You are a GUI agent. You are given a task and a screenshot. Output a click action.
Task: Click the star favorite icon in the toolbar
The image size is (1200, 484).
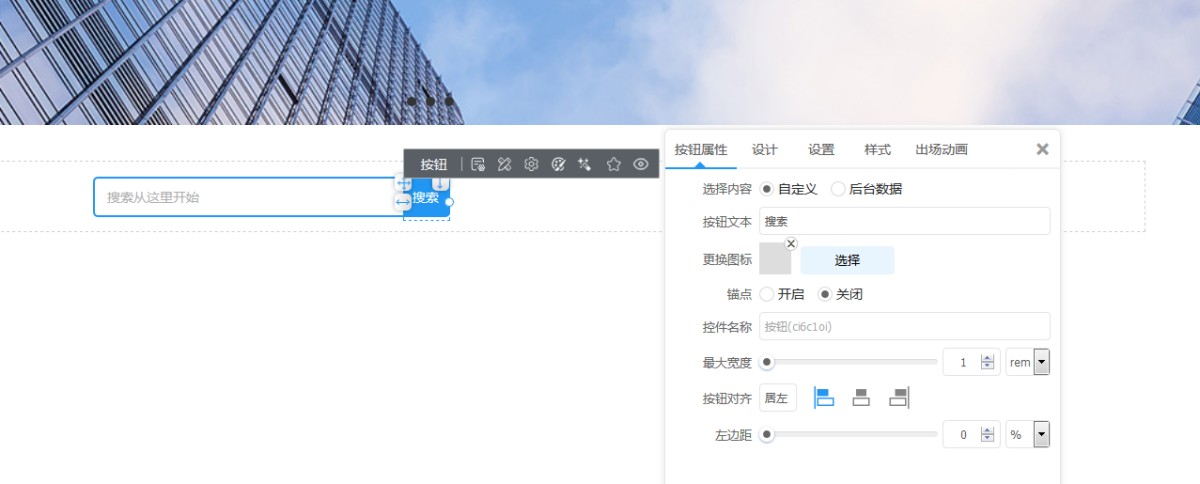[x=614, y=164]
